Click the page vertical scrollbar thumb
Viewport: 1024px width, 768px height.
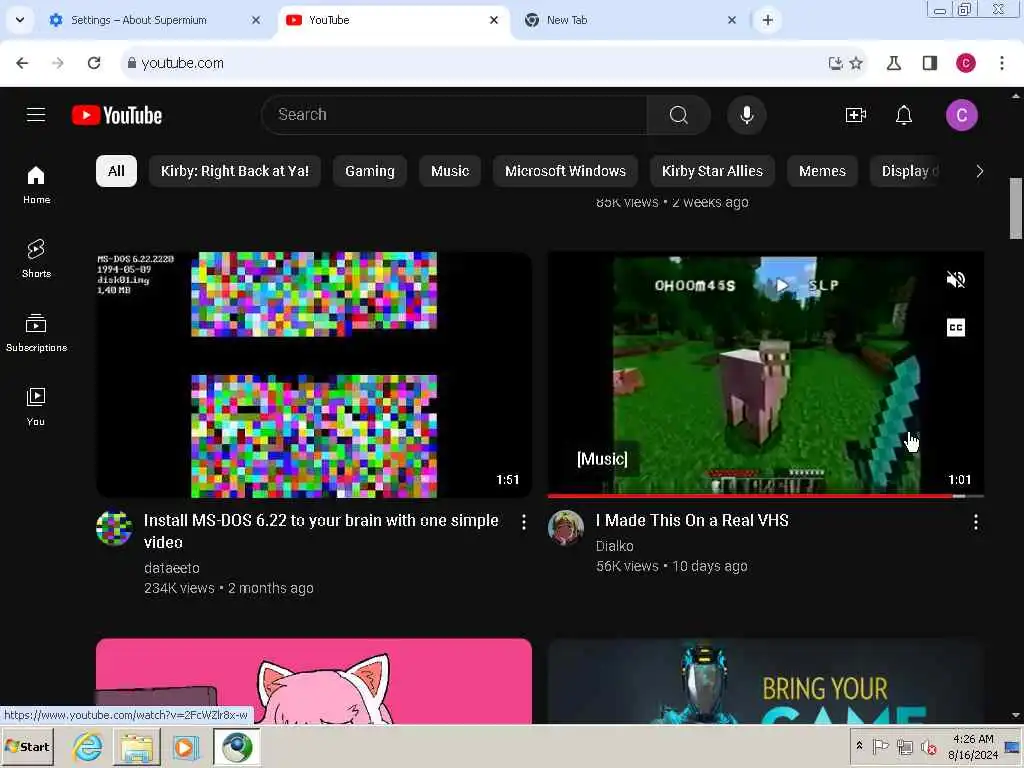(x=1016, y=208)
